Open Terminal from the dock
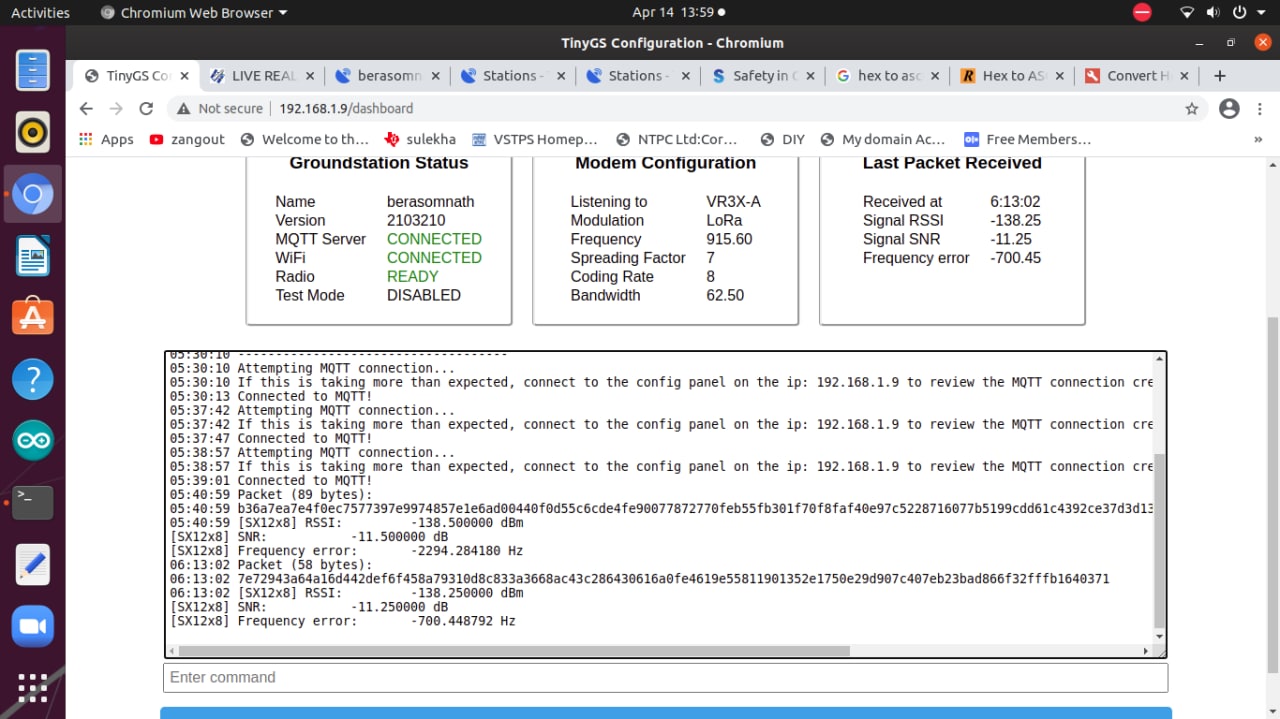Viewport: 1280px width, 719px height. coord(33,503)
